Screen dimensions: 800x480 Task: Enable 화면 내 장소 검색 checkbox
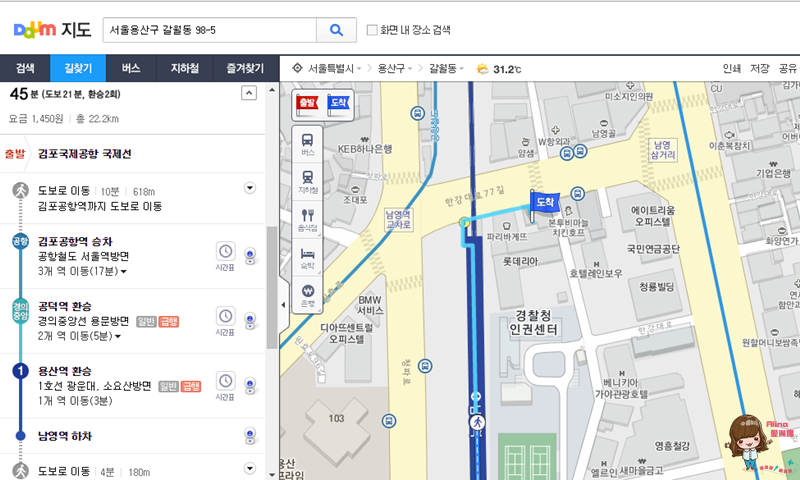click(372, 30)
